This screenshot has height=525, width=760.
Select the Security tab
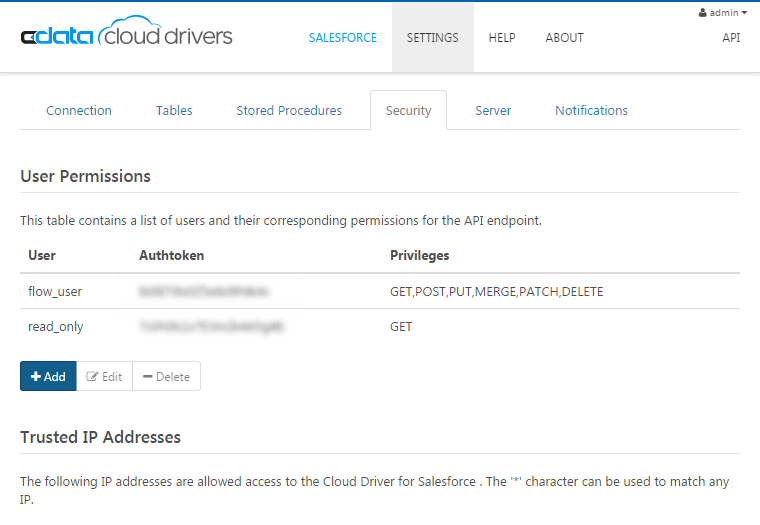coord(408,111)
